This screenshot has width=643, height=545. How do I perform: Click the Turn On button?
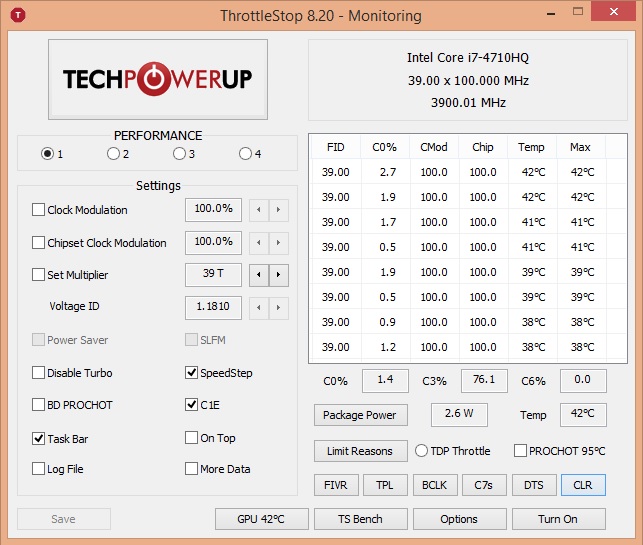coord(559,519)
